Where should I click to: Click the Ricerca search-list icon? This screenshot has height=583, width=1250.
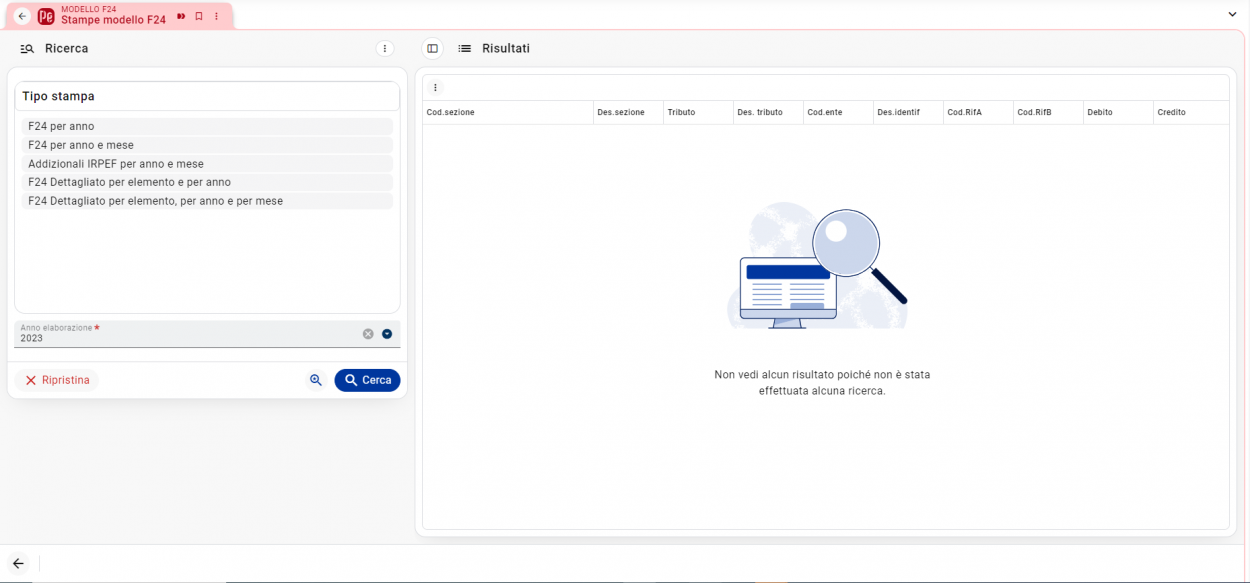[x=27, y=48]
